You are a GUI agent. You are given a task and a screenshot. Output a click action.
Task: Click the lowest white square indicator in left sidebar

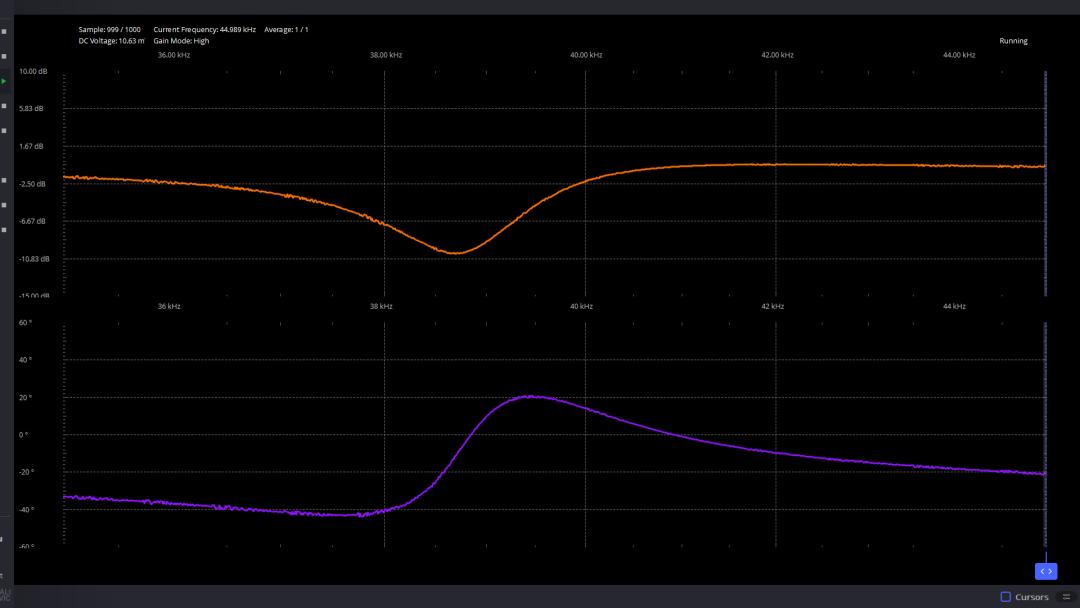(4, 230)
